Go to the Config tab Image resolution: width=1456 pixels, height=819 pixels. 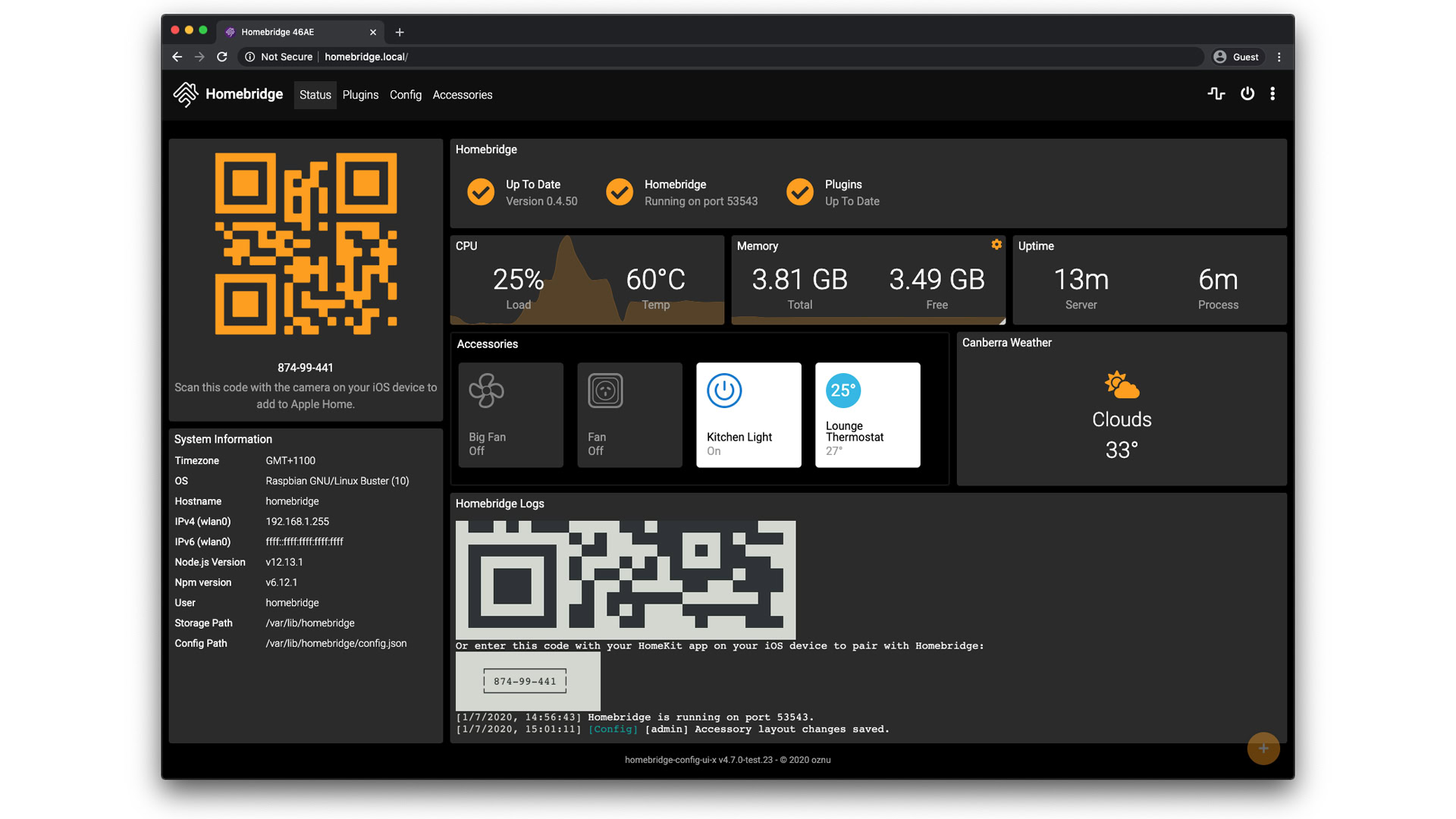coord(406,95)
